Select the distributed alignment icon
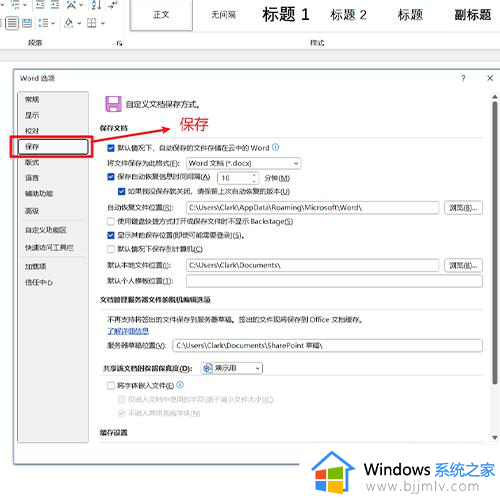Viewport: 500px width, 500px height. point(27,23)
